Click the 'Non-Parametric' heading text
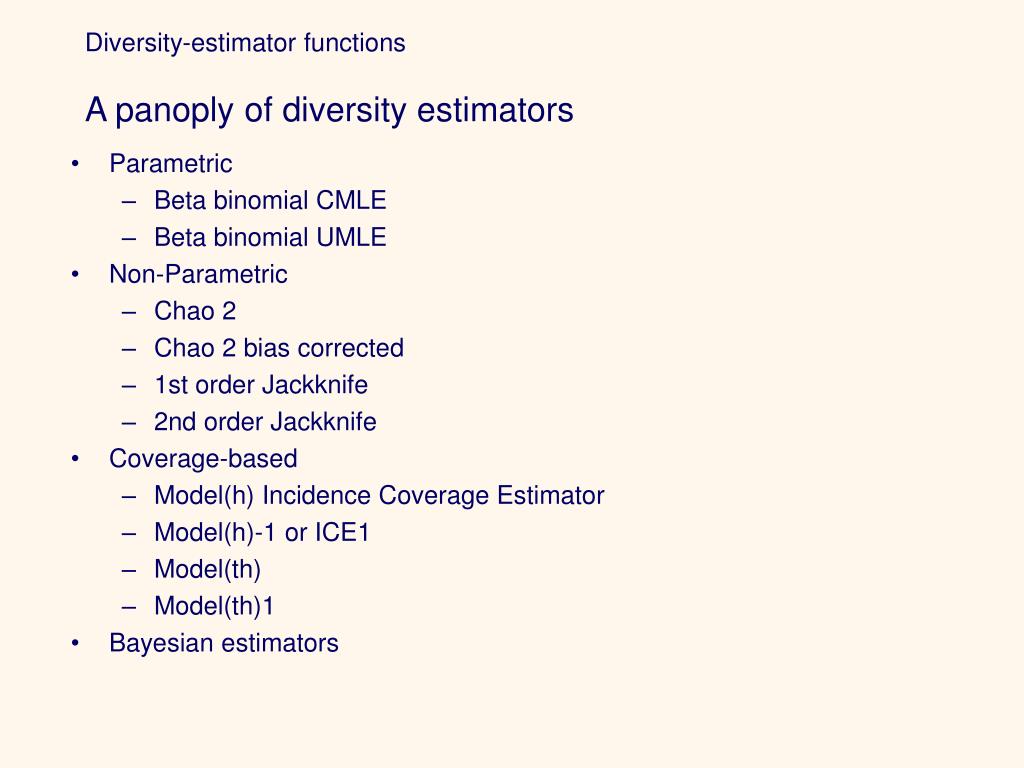Image resolution: width=1024 pixels, height=768 pixels. 198,274
